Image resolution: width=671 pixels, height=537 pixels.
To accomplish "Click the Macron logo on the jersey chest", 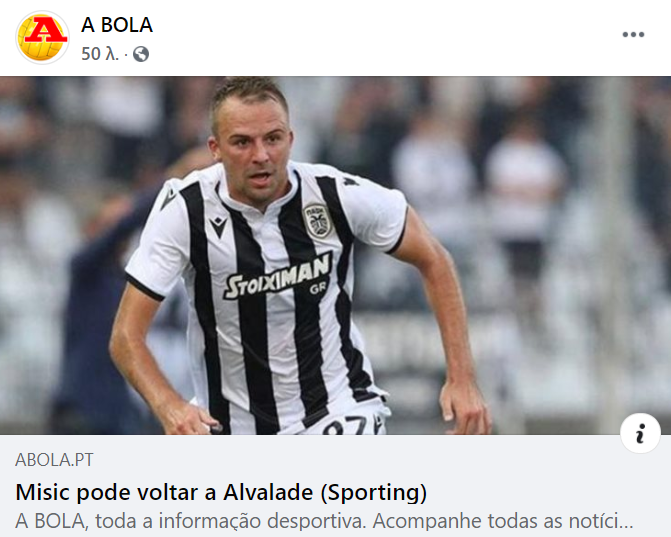I will (x=218, y=227).
